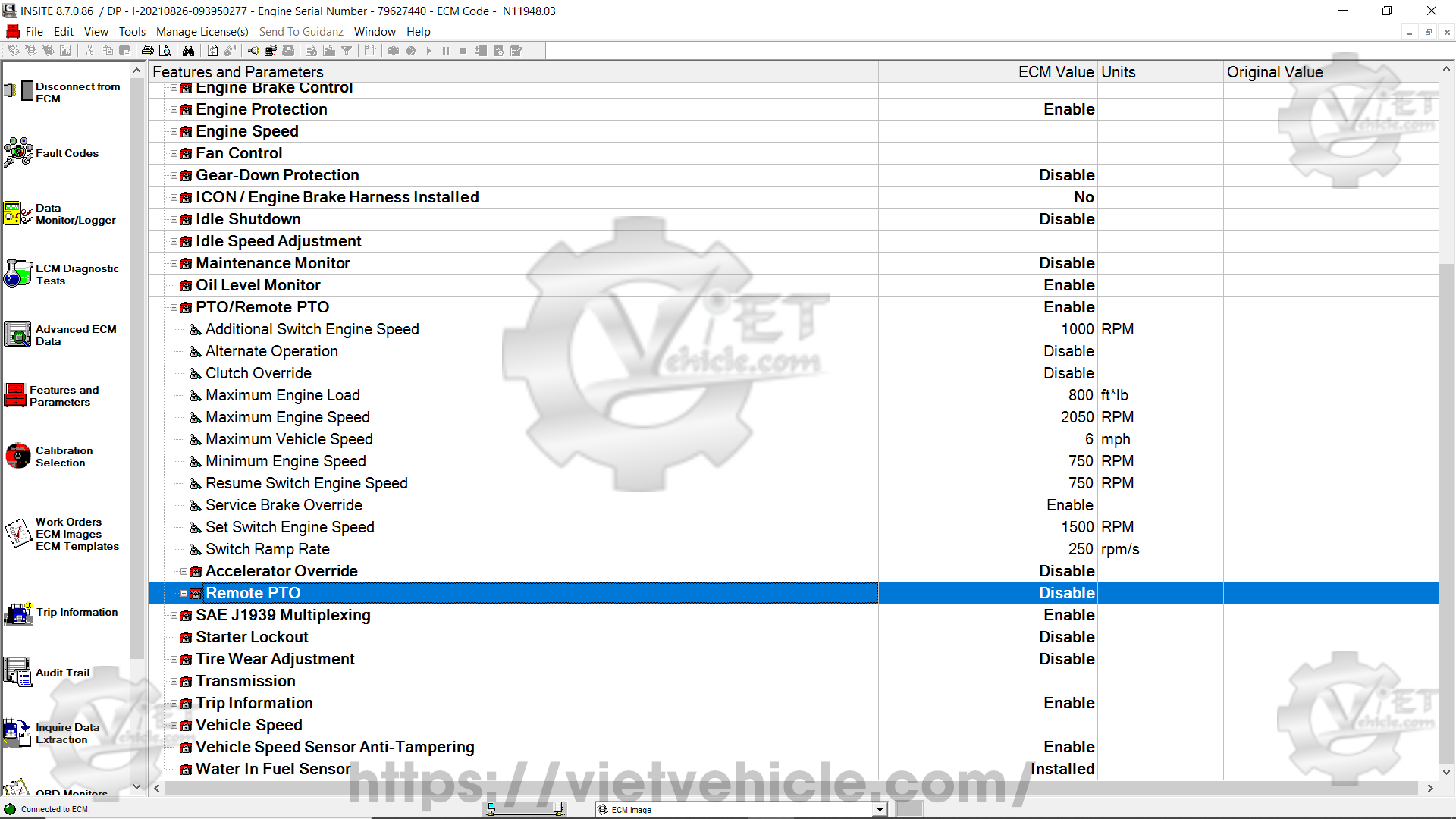Click the binoculars Find icon
The width and height of the screenshot is (1456, 819).
pos(188,51)
